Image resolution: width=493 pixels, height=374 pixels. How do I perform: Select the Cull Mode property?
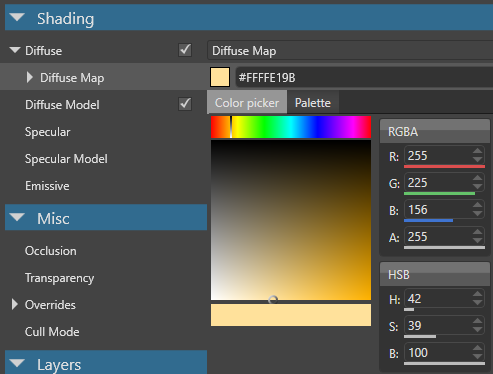[x=52, y=332]
